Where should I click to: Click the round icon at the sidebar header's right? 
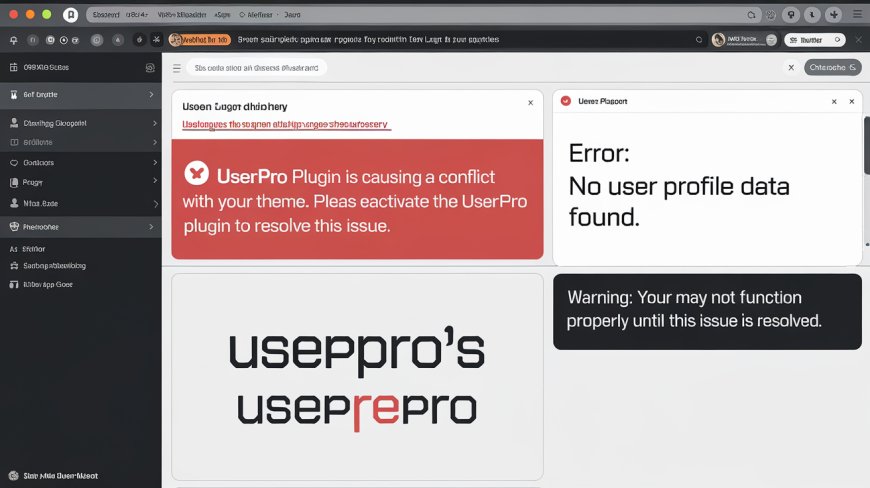150,68
